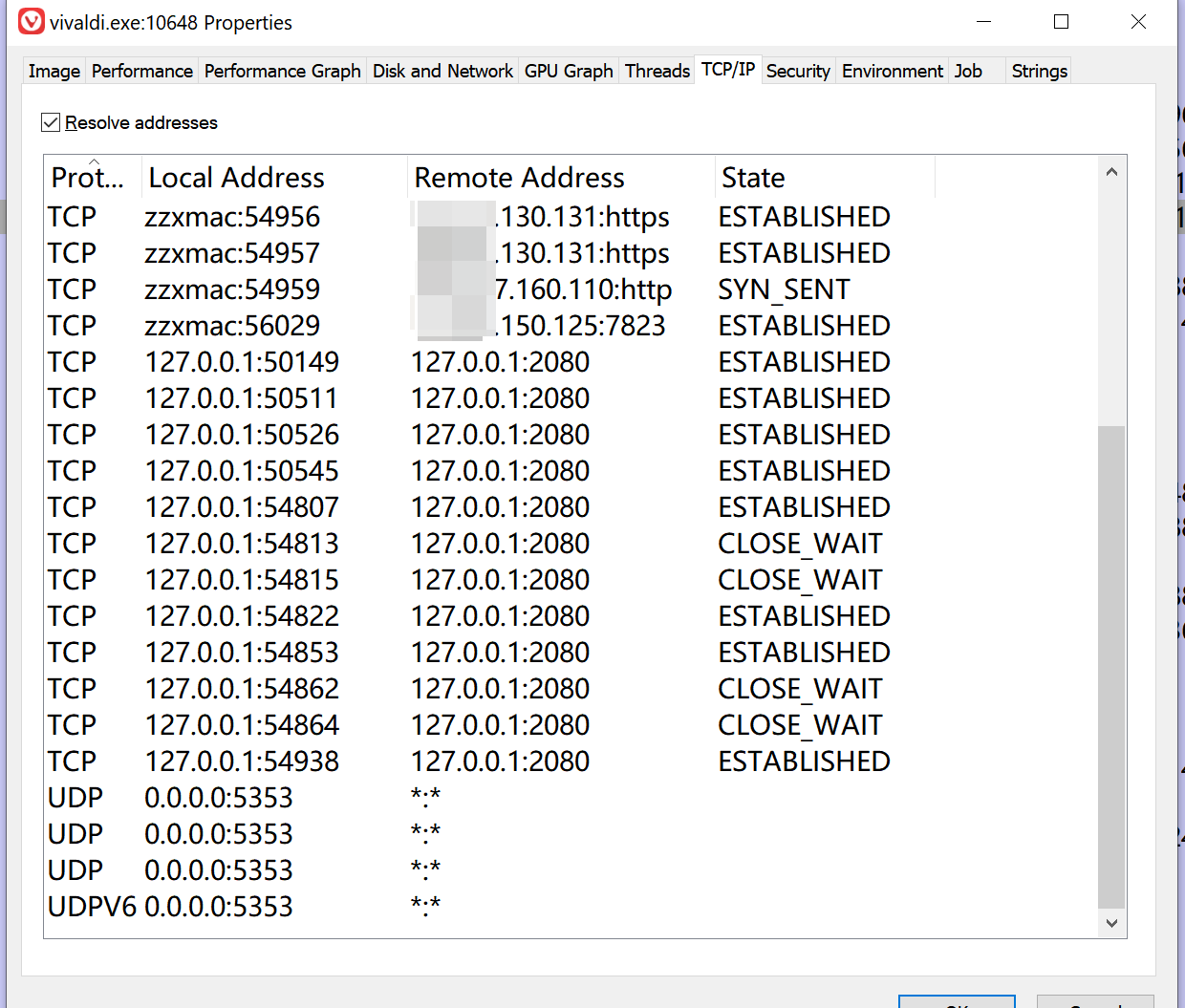Click CLOSE_WAIT state of 127.0.0.1:54813 row
This screenshot has height=1008, width=1185.
click(800, 544)
